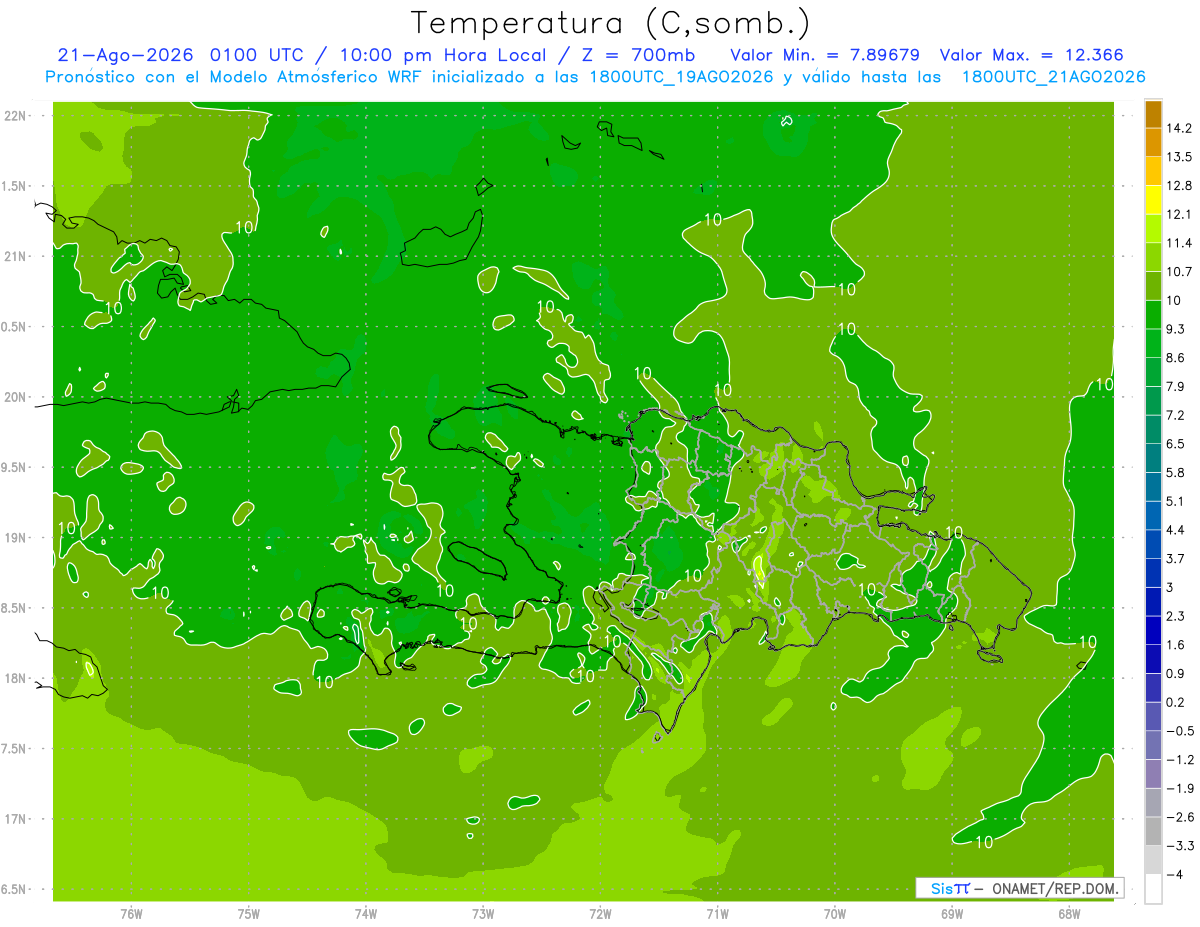Viewport: 1200px width, 927px height.
Task: Click the '70W' longitude label
Action: tap(835, 914)
